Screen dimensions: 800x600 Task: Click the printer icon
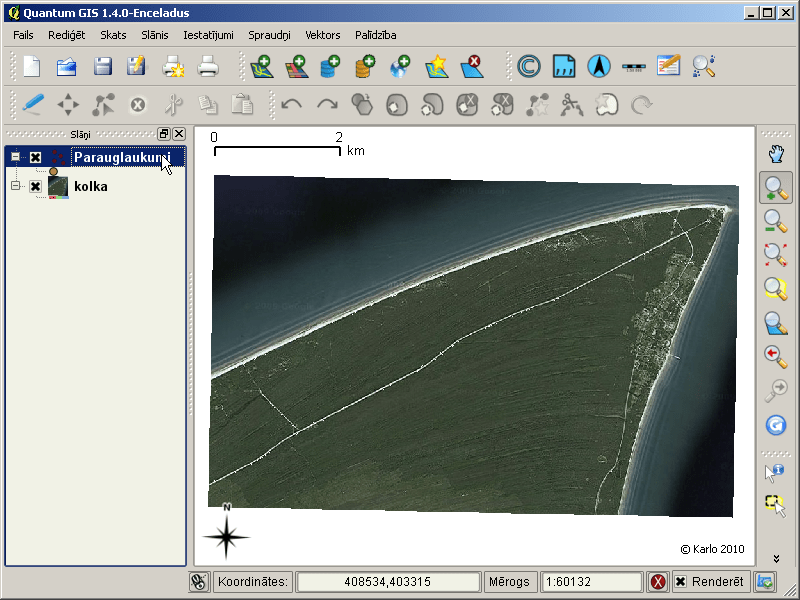point(208,66)
